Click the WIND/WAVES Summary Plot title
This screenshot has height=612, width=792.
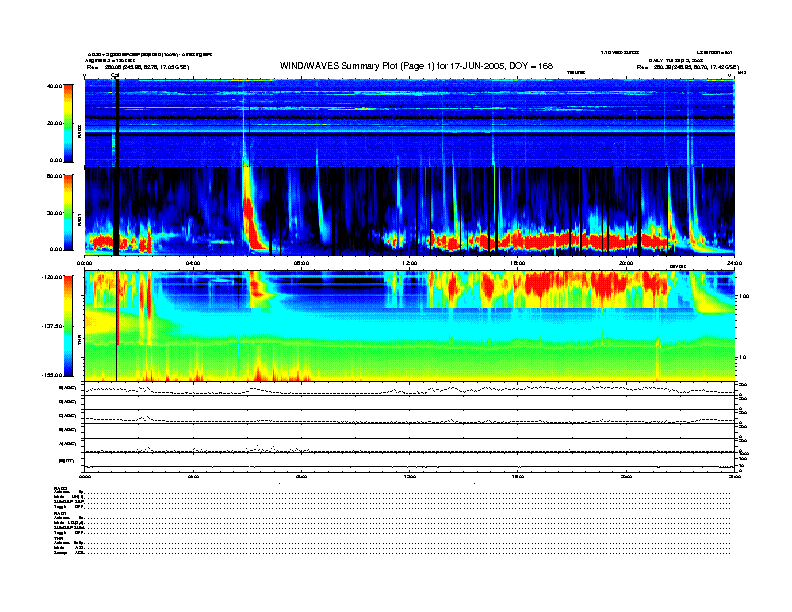[416, 66]
